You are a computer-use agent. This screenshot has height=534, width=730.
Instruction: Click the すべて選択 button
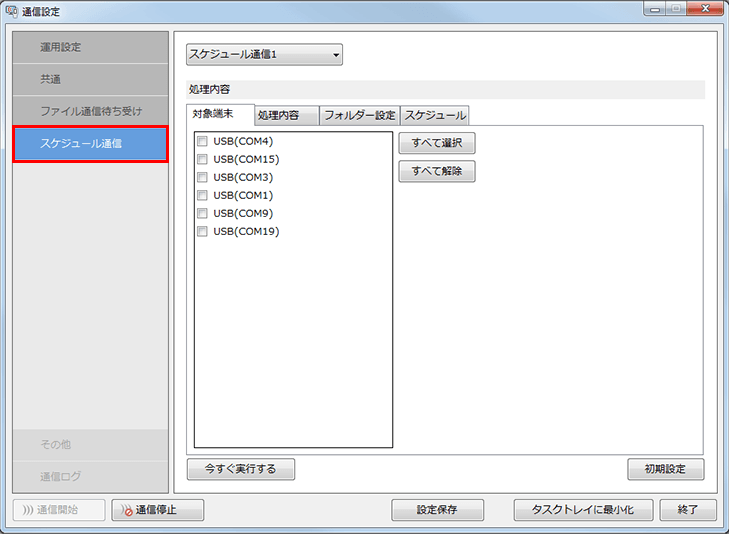pyautogui.click(x=437, y=143)
